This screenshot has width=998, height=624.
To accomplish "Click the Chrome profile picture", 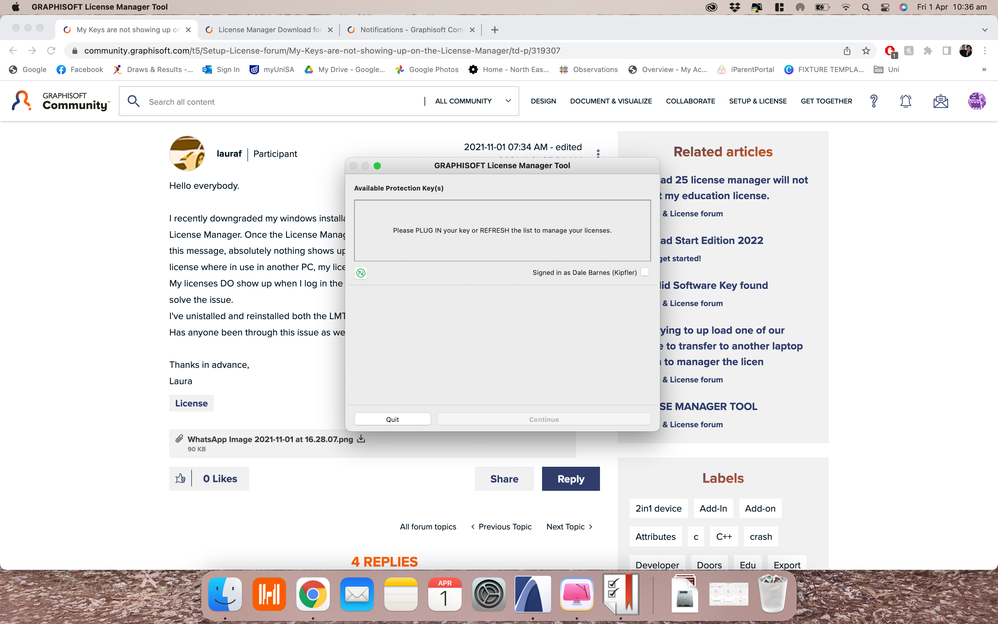I will 966,51.
